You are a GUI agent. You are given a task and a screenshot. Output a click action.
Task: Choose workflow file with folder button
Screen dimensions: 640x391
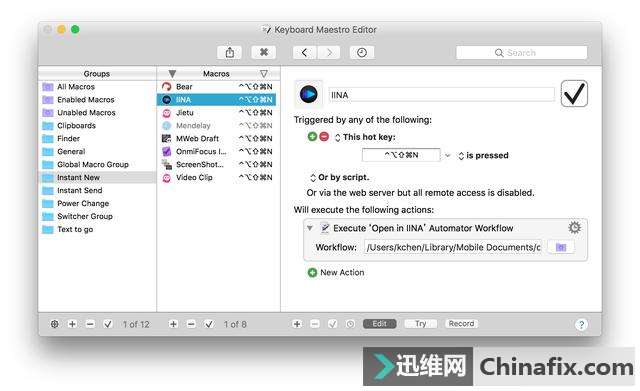pos(561,247)
